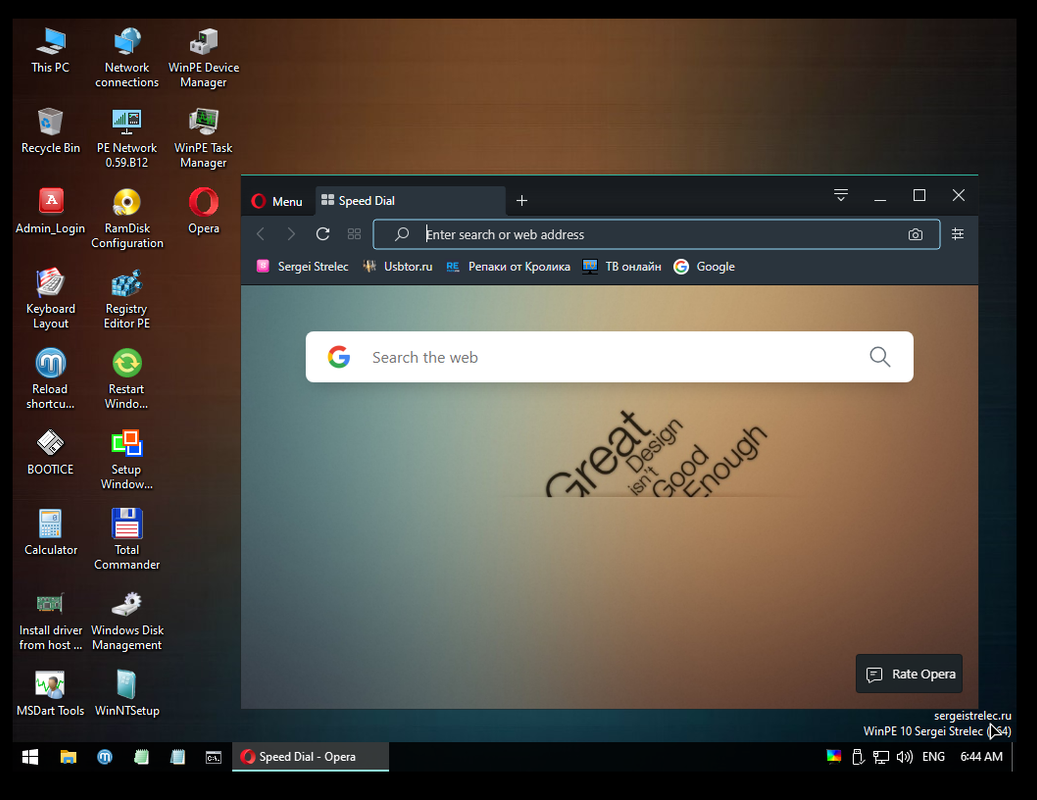Open the Google bookmark in bookmarks bar
1037x800 pixels.
704,266
